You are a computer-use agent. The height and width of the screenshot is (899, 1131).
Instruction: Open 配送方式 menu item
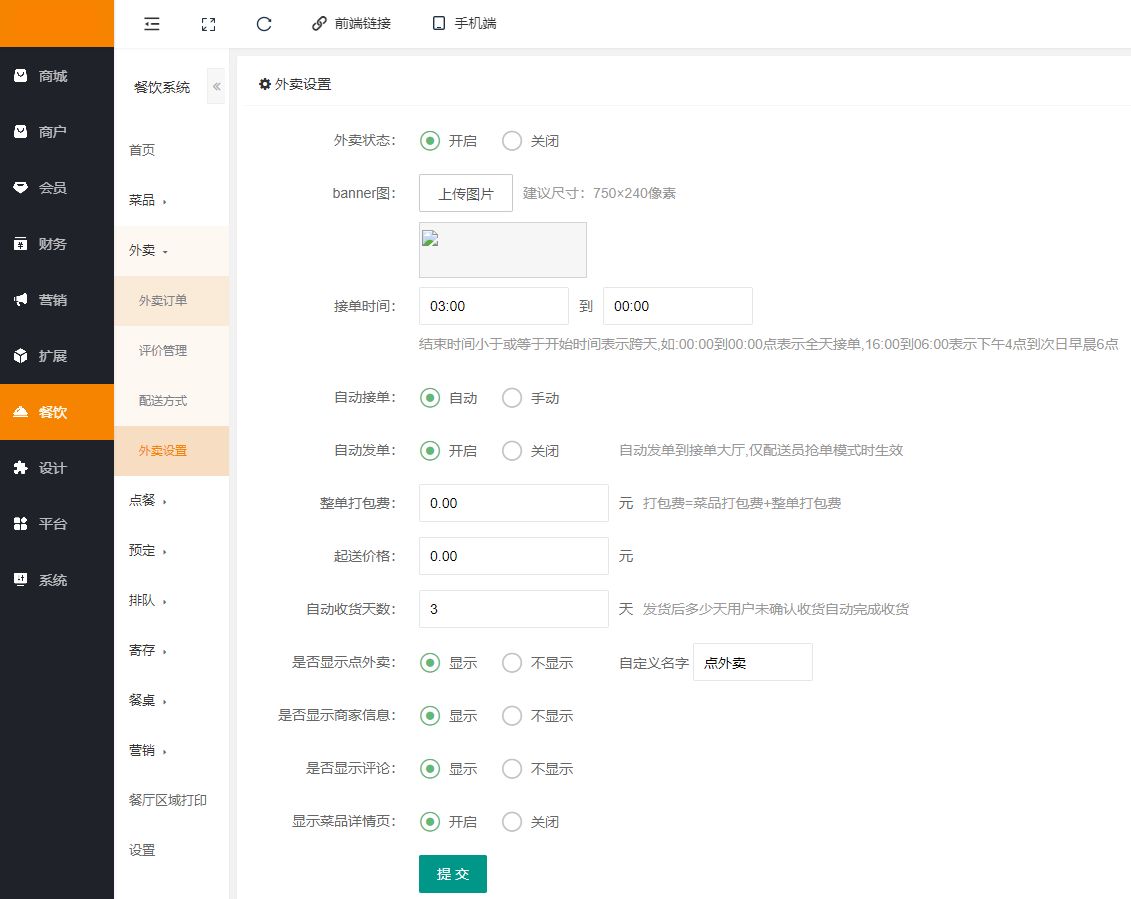tap(163, 401)
